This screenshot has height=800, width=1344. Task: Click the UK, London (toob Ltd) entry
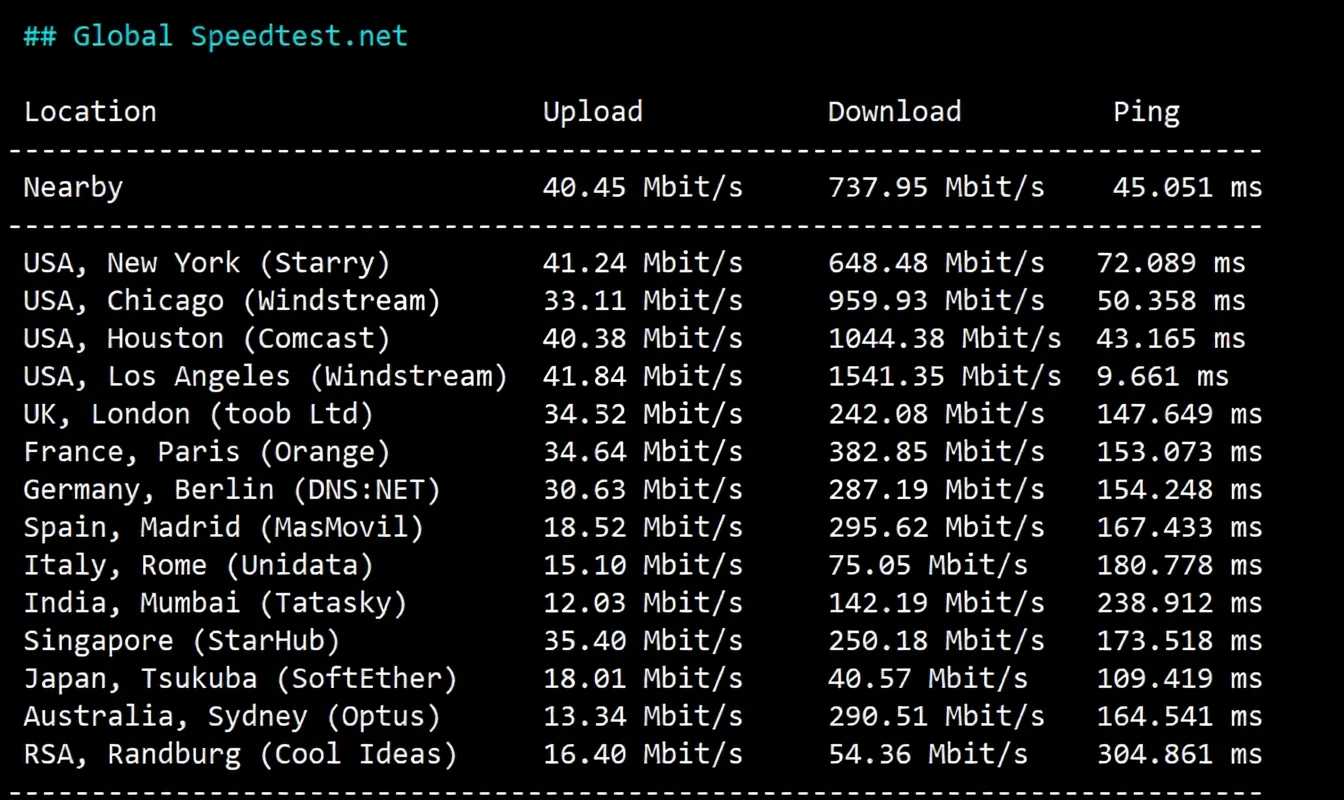(x=198, y=414)
